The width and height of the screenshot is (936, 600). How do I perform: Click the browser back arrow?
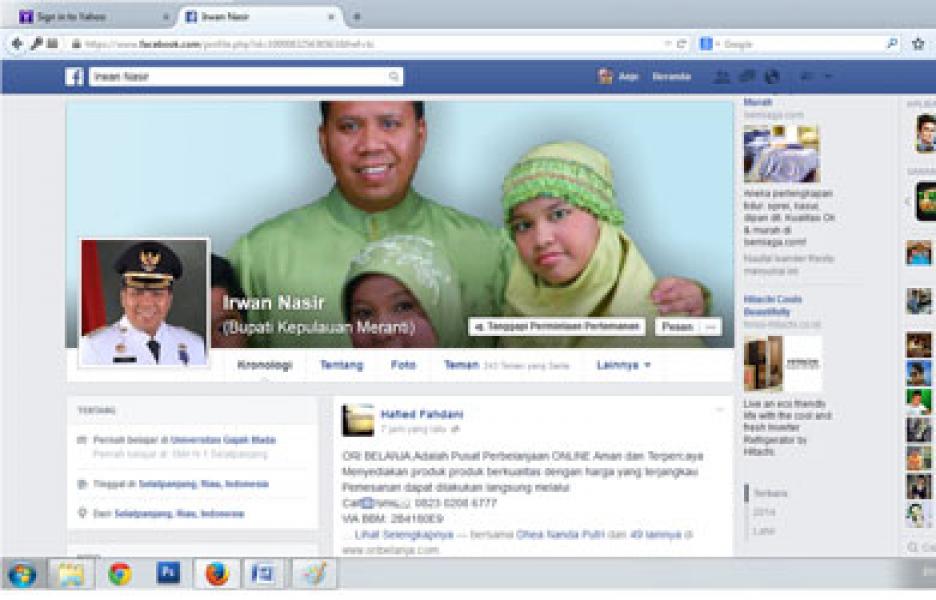click(x=17, y=44)
